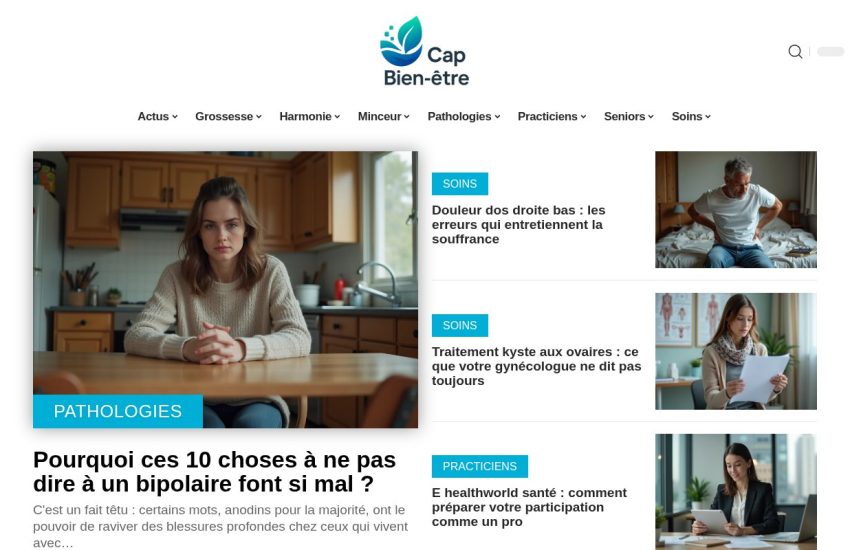Open the Grossesse dropdown menu
Viewport: 850px width, 550px height.
click(228, 117)
